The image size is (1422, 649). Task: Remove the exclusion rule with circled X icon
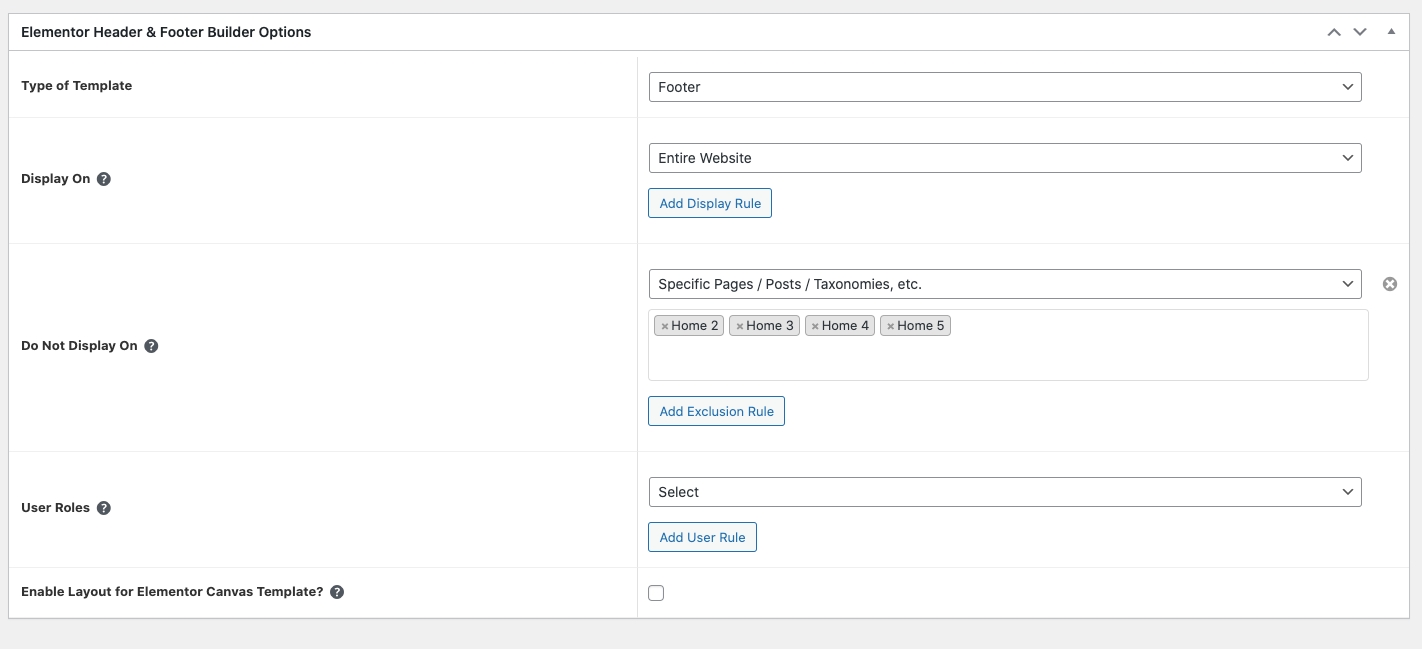pyautogui.click(x=1389, y=284)
